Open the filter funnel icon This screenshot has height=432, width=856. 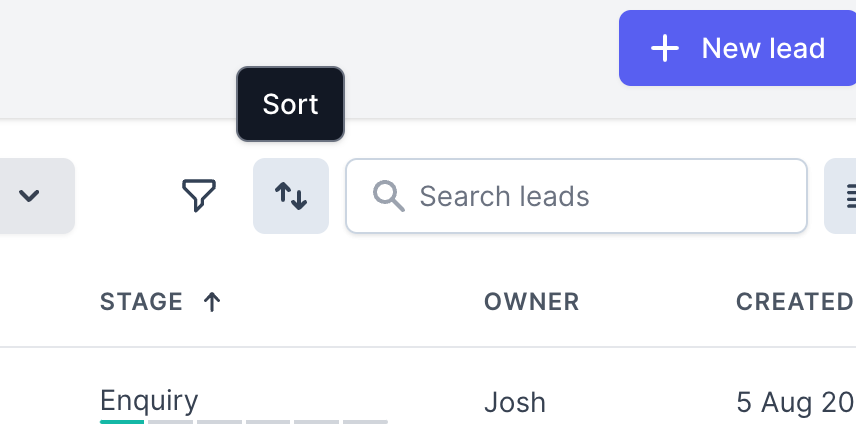pos(199,195)
